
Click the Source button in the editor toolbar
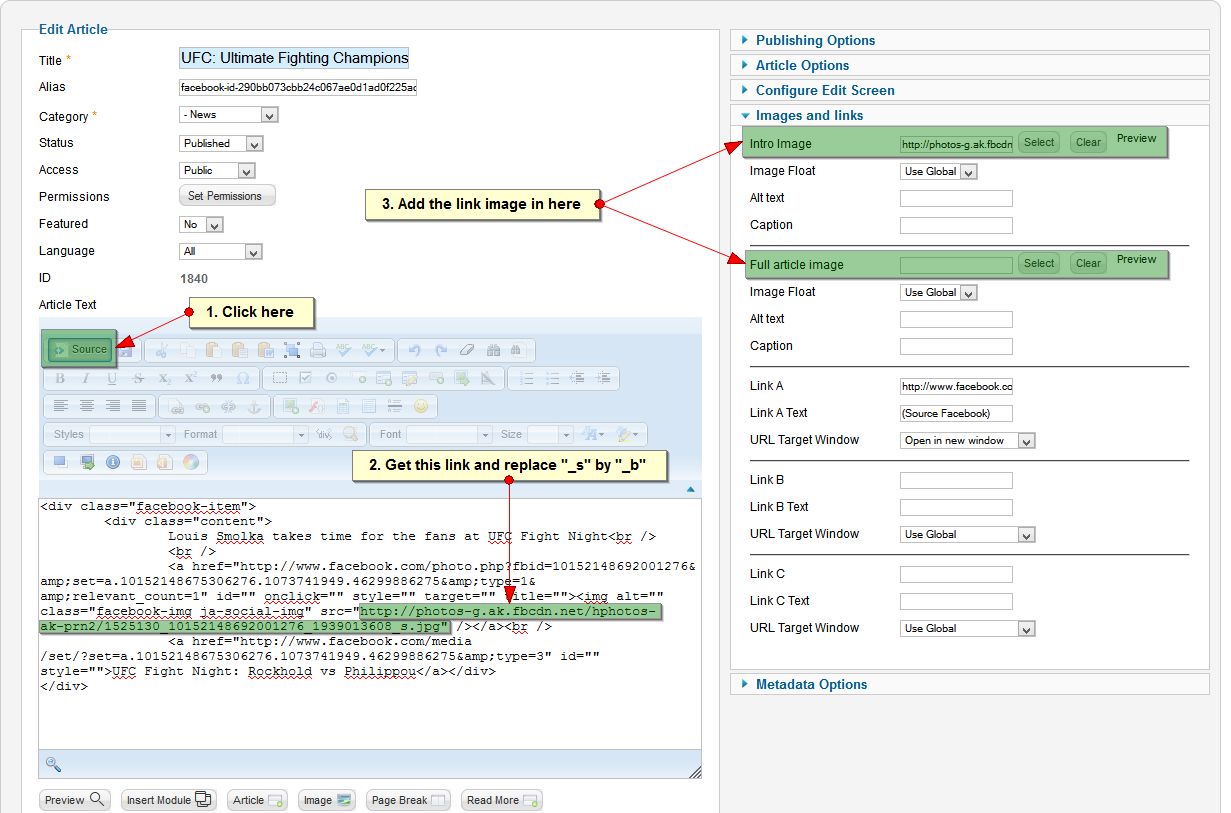[80, 349]
